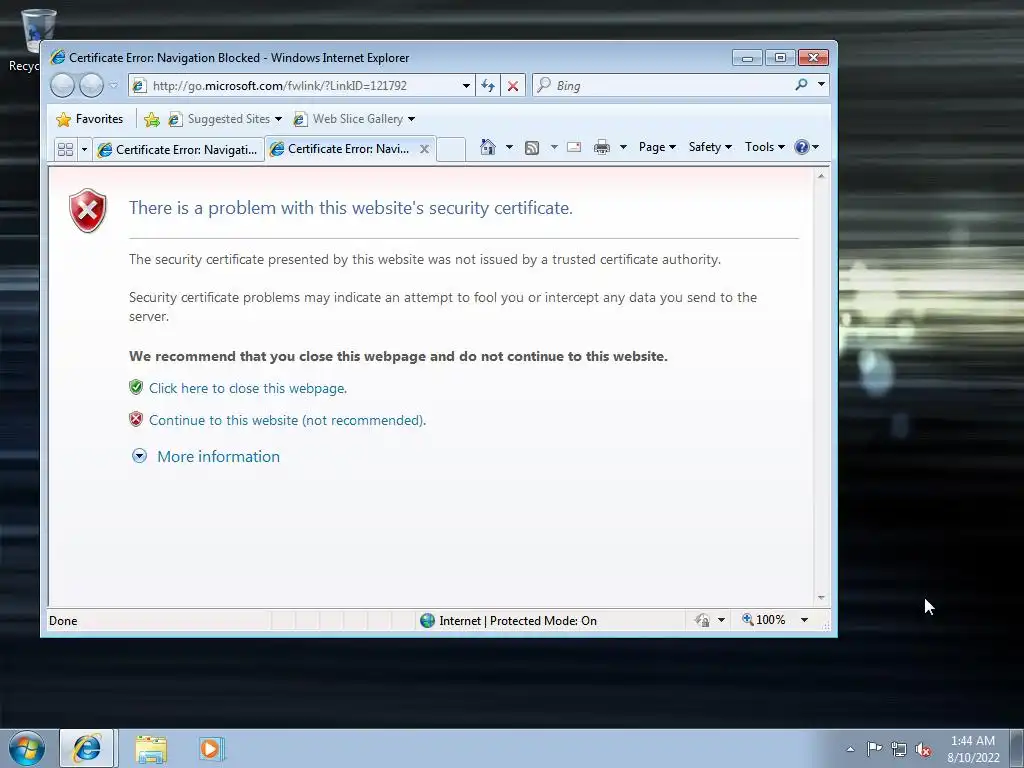Refresh the page with the refresh icon
Image resolution: width=1024 pixels, height=768 pixels.
coord(488,86)
